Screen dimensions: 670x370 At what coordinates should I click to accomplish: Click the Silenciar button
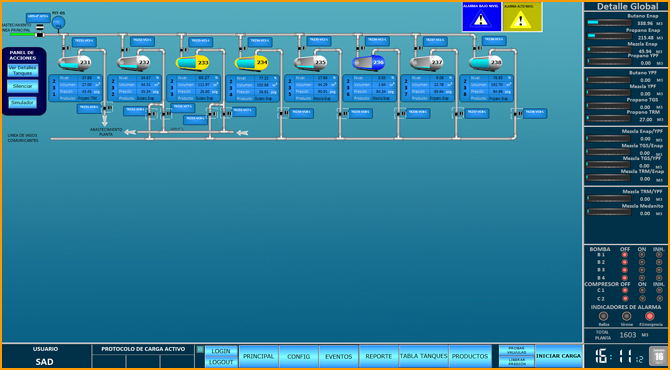tap(23, 86)
